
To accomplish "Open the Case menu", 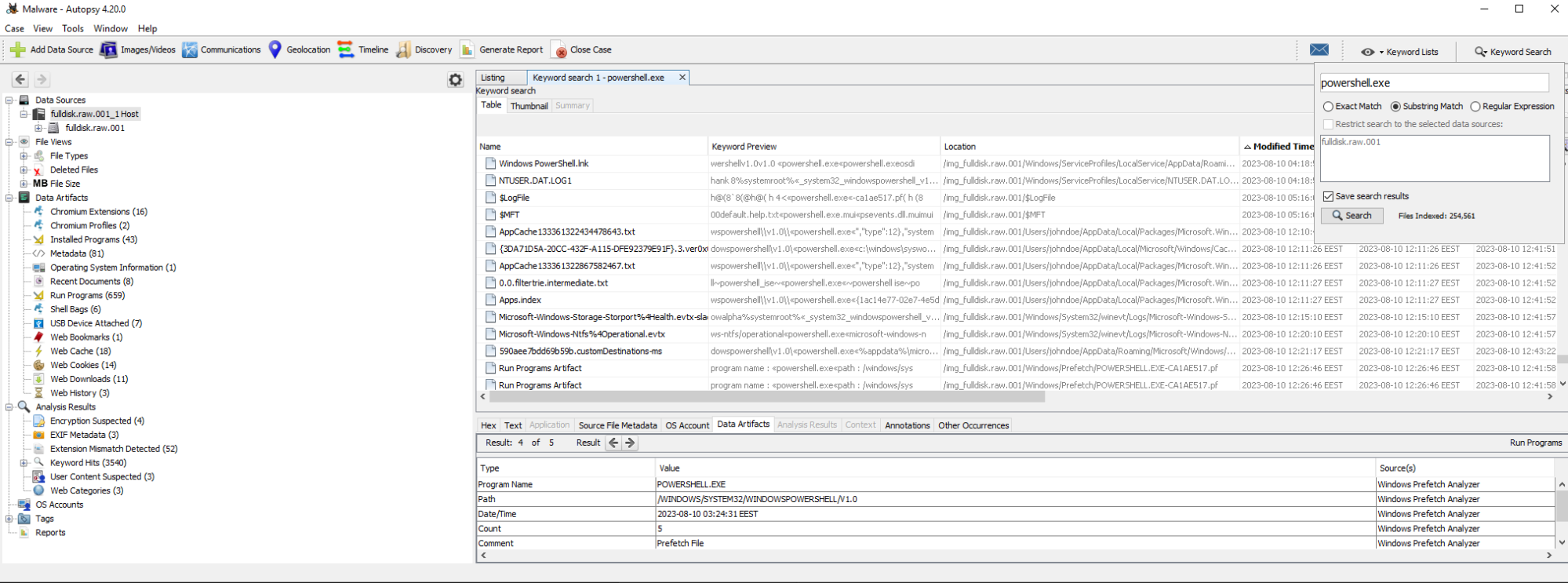I will click(14, 28).
